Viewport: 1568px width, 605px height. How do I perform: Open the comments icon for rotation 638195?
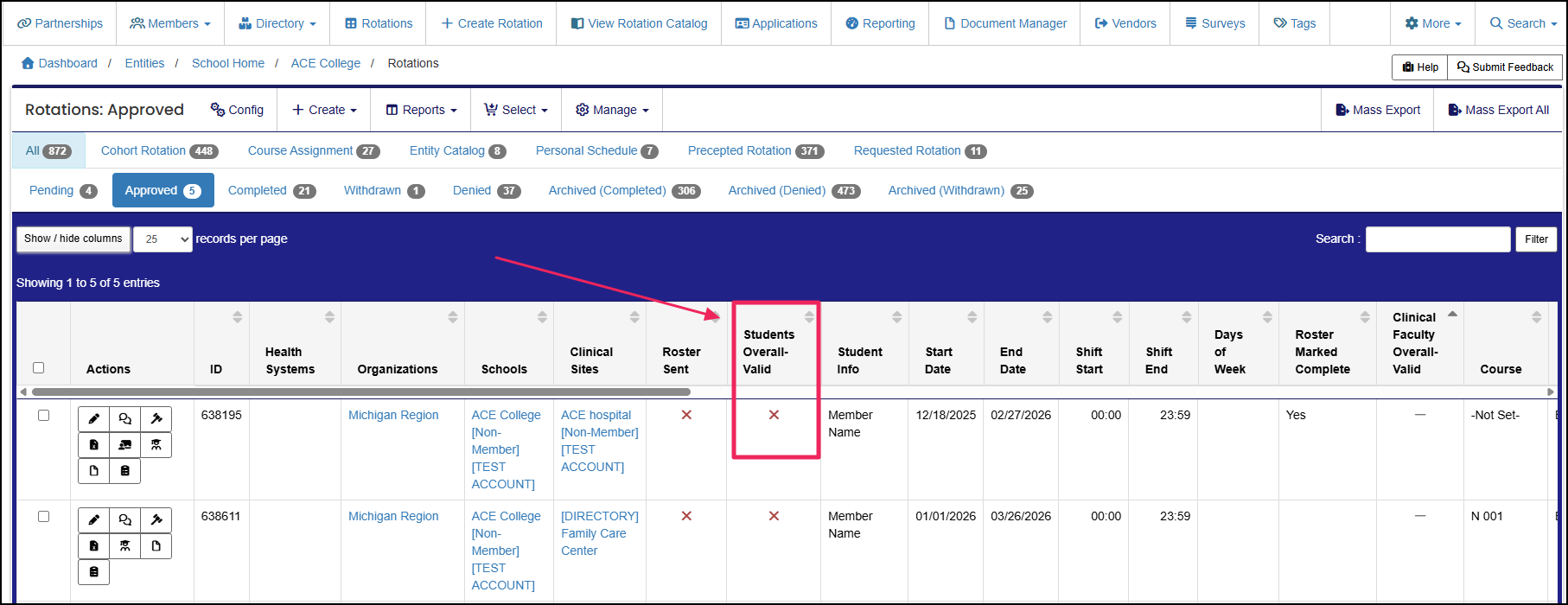tap(124, 419)
